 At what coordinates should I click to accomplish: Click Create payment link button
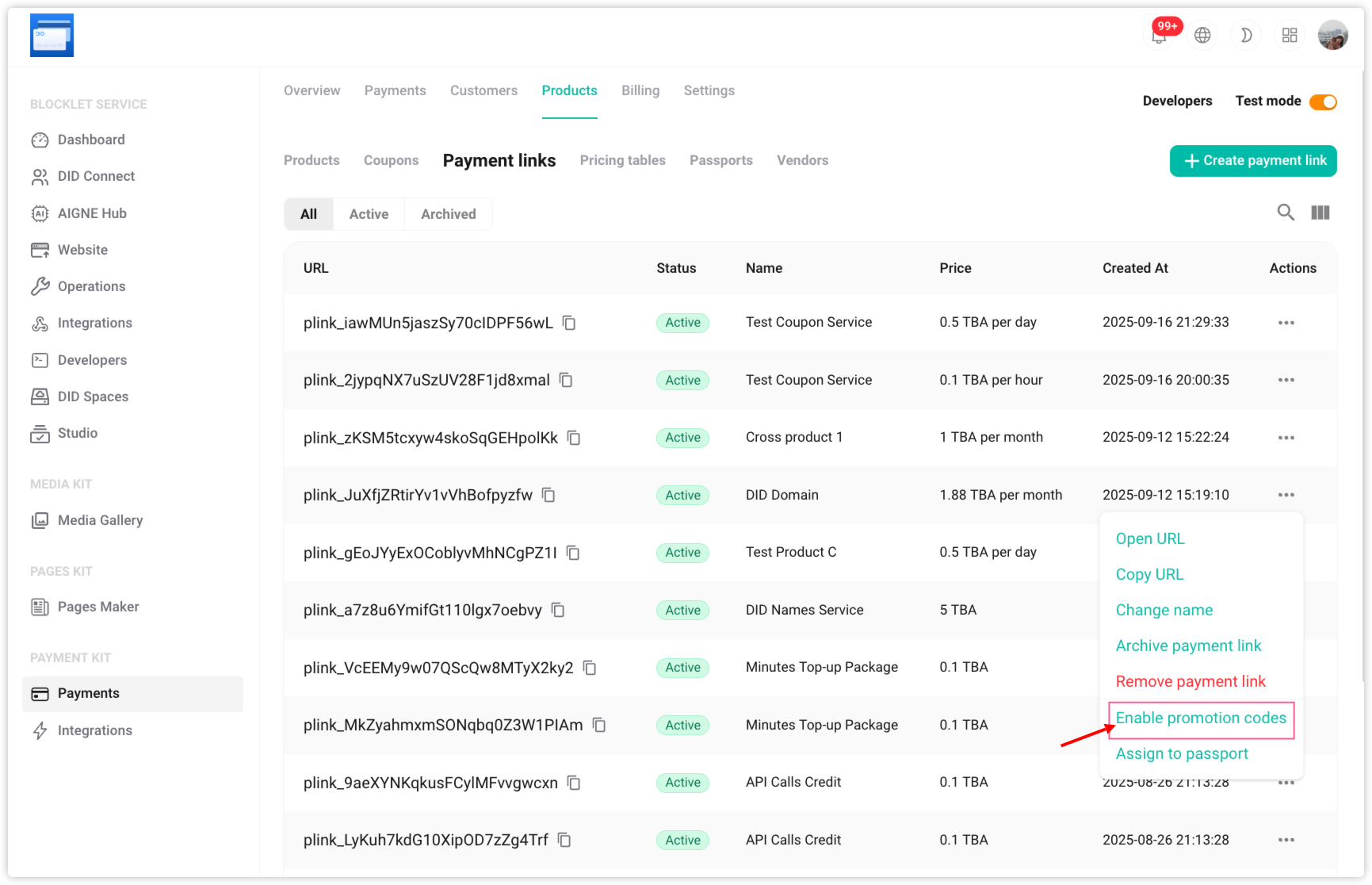tap(1253, 161)
